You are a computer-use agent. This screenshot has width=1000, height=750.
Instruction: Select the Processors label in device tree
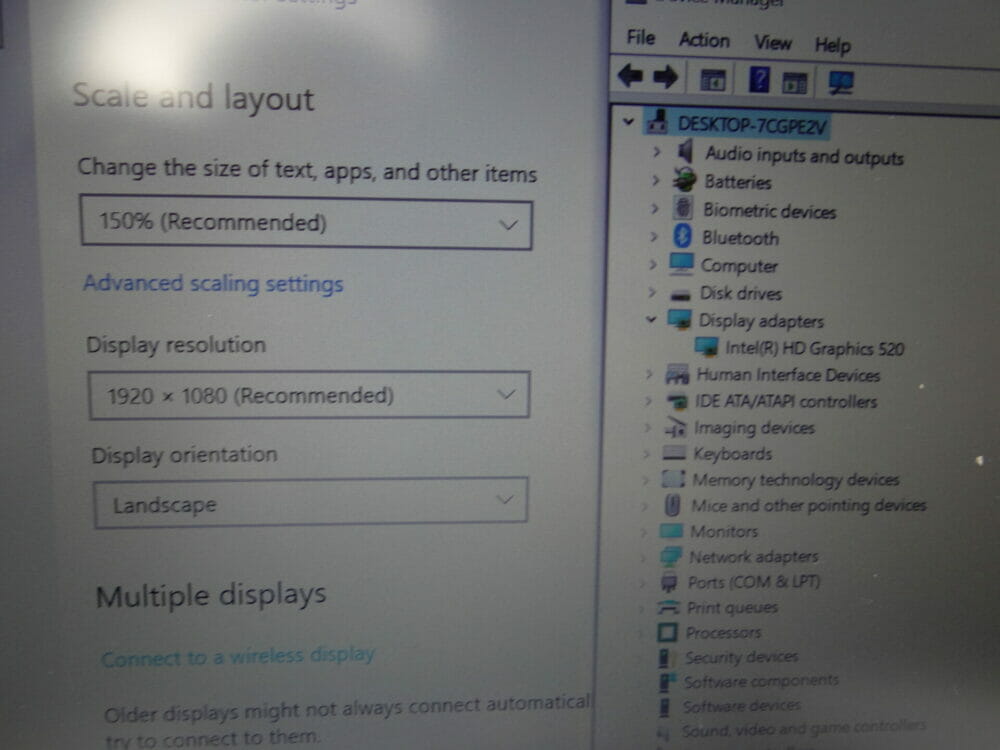[723, 633]
